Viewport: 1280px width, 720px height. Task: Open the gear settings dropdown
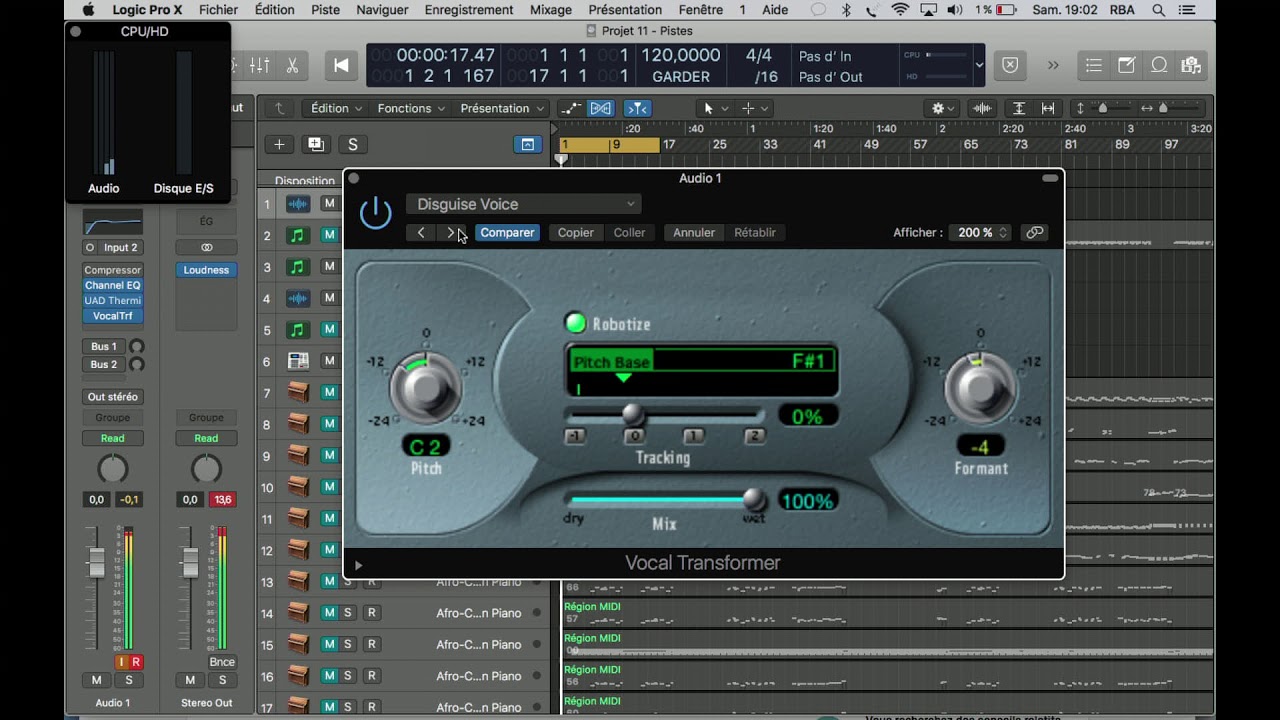coord(943,108)
